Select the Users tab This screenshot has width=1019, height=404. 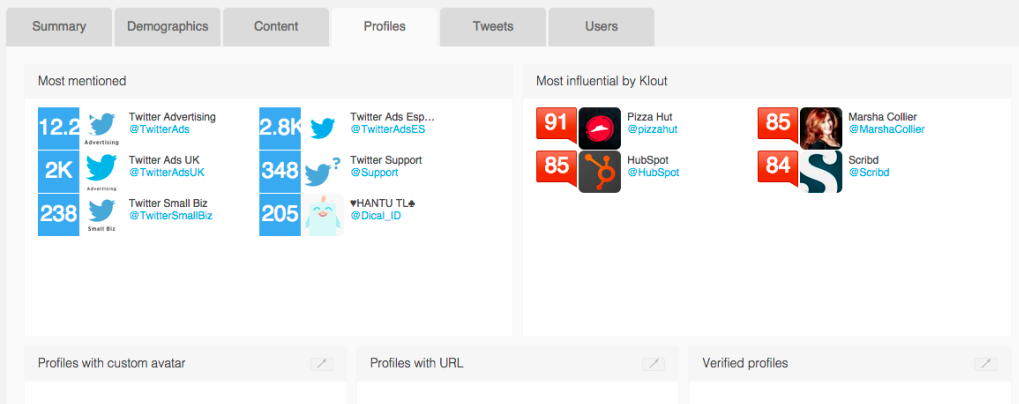point(601,27)
